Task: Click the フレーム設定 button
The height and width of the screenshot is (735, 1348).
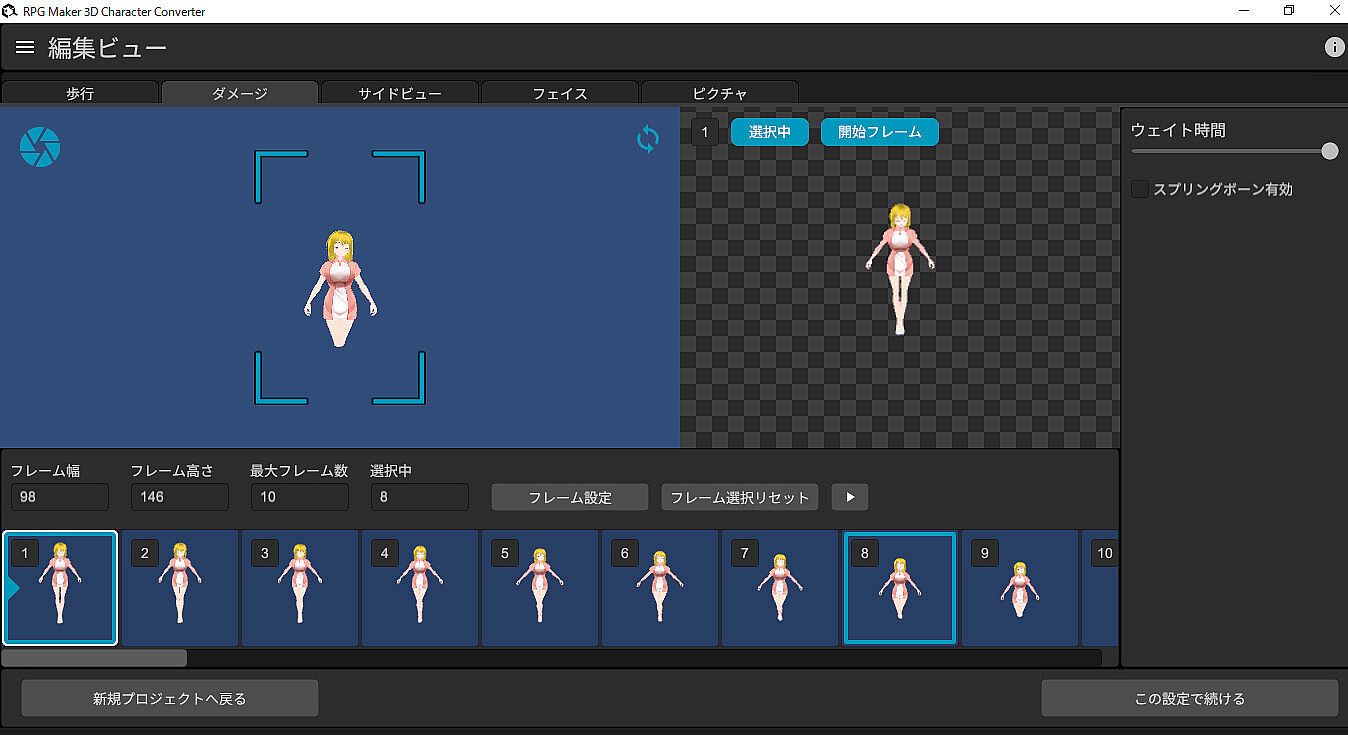Action: click(x=570, y=497)
